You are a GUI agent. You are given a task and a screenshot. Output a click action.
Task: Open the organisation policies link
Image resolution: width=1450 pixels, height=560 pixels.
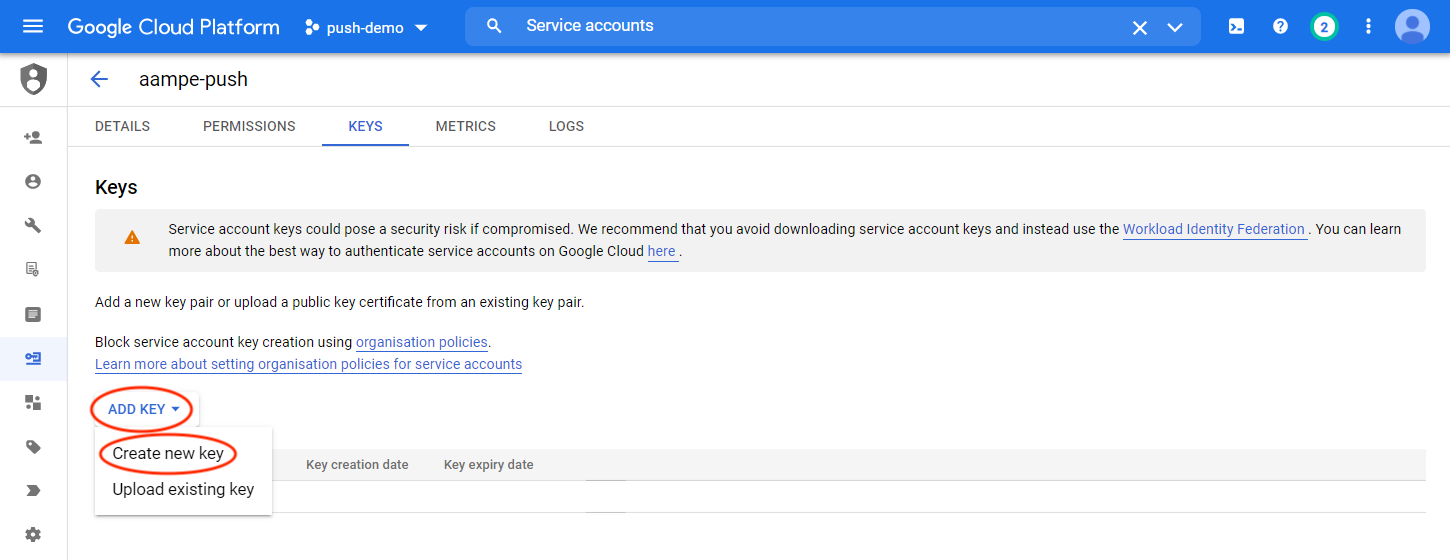[422, 342]
